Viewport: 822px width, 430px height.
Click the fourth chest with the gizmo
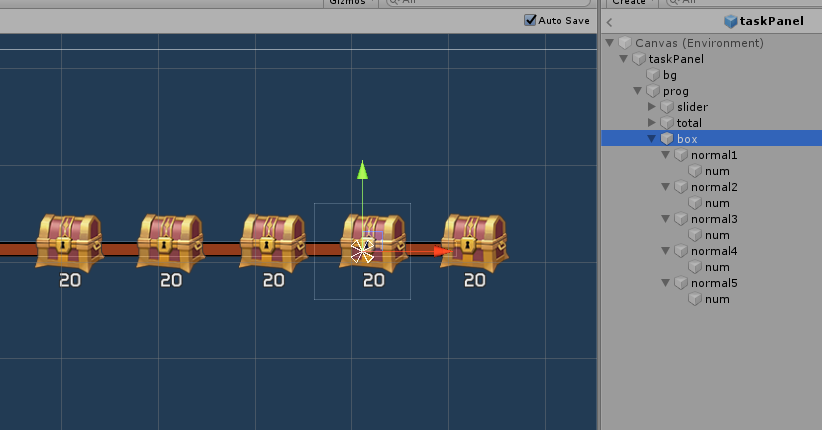tap(373, 243)
